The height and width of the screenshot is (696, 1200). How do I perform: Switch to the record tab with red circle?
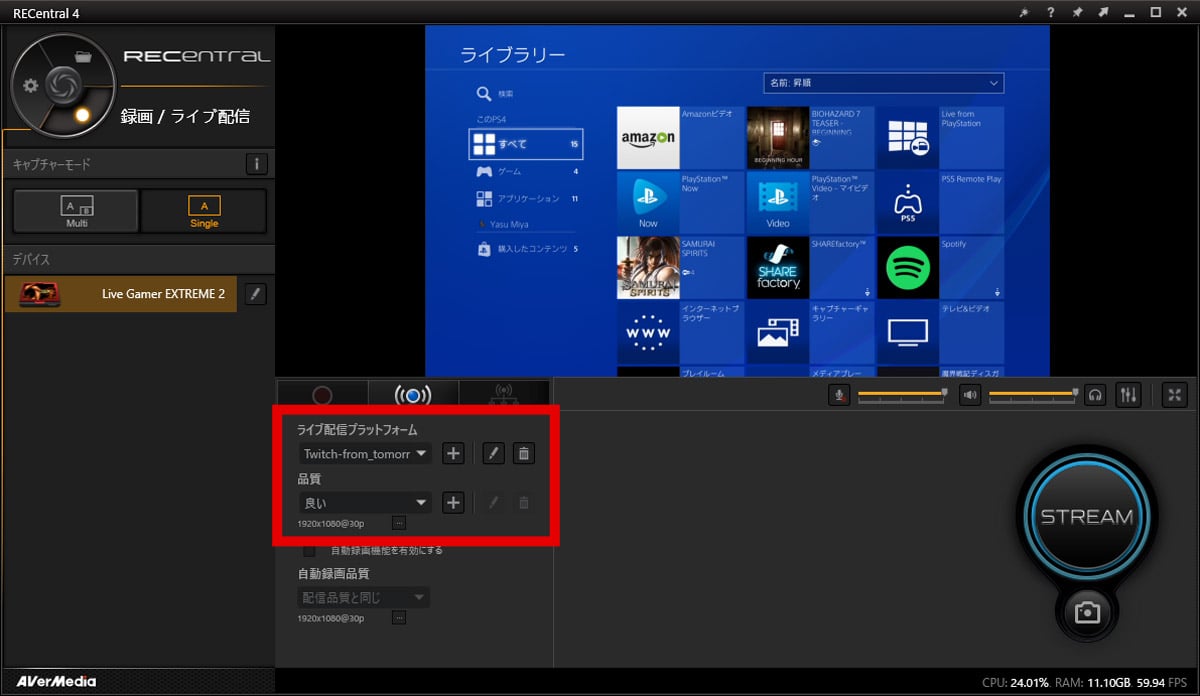[x=322, y=396]
